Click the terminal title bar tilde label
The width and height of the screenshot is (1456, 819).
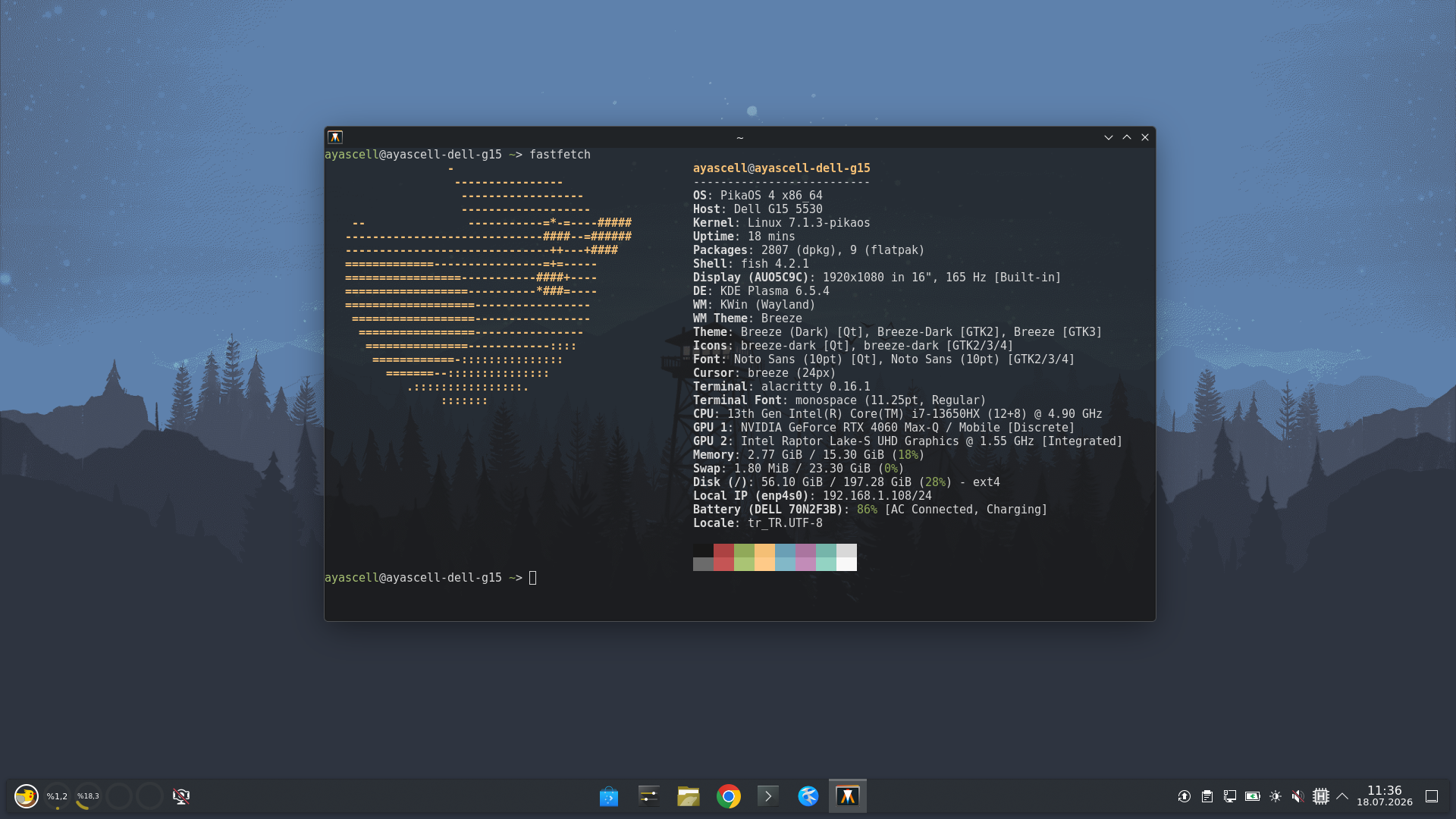pos(740,137)
